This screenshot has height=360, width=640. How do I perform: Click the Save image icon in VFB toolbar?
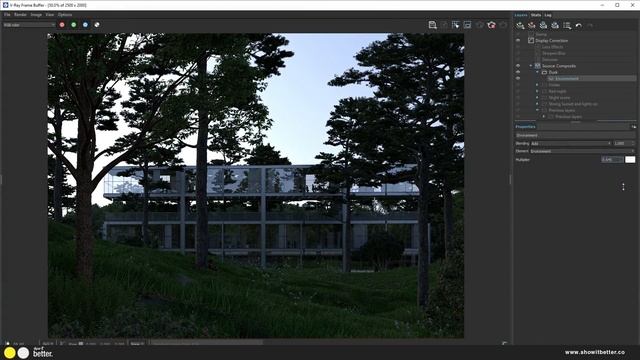point(433,25)
